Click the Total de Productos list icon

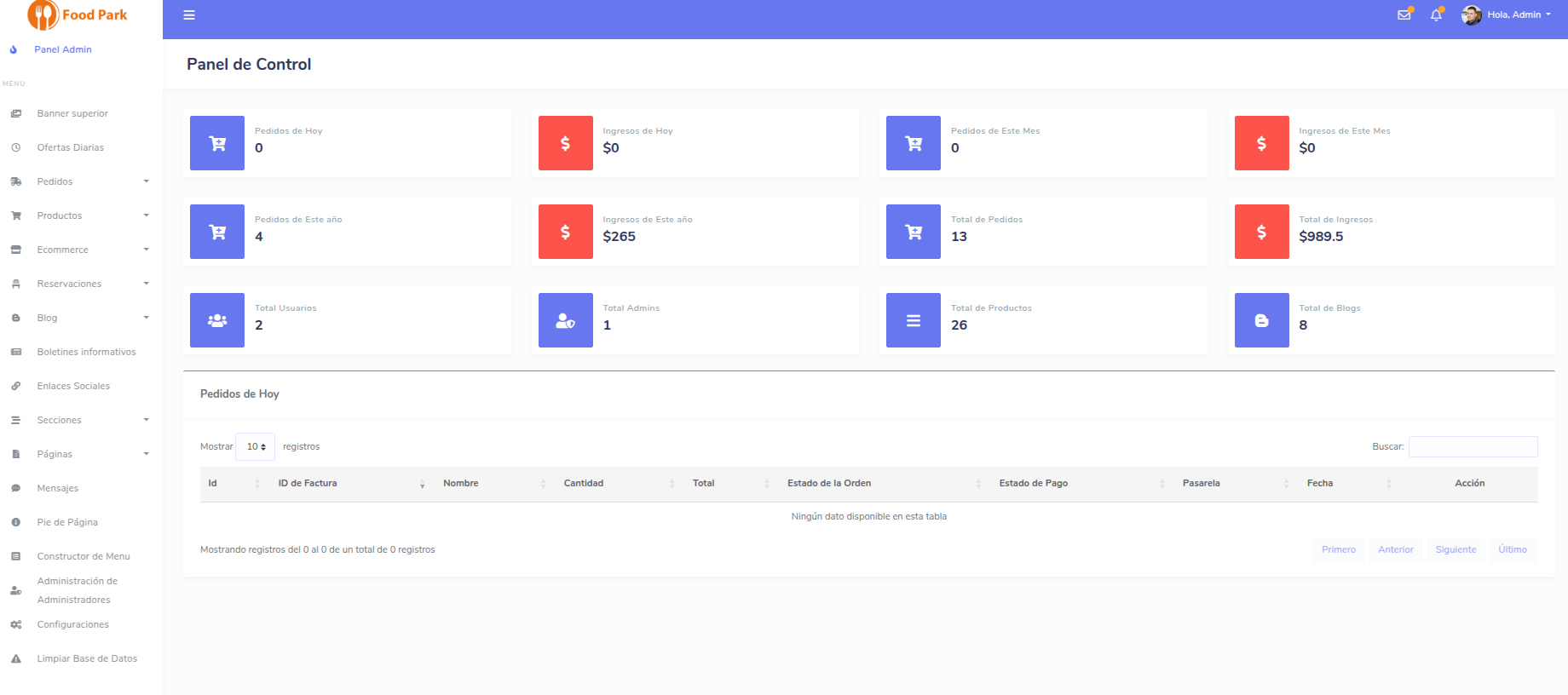click(x=913, y=320)
